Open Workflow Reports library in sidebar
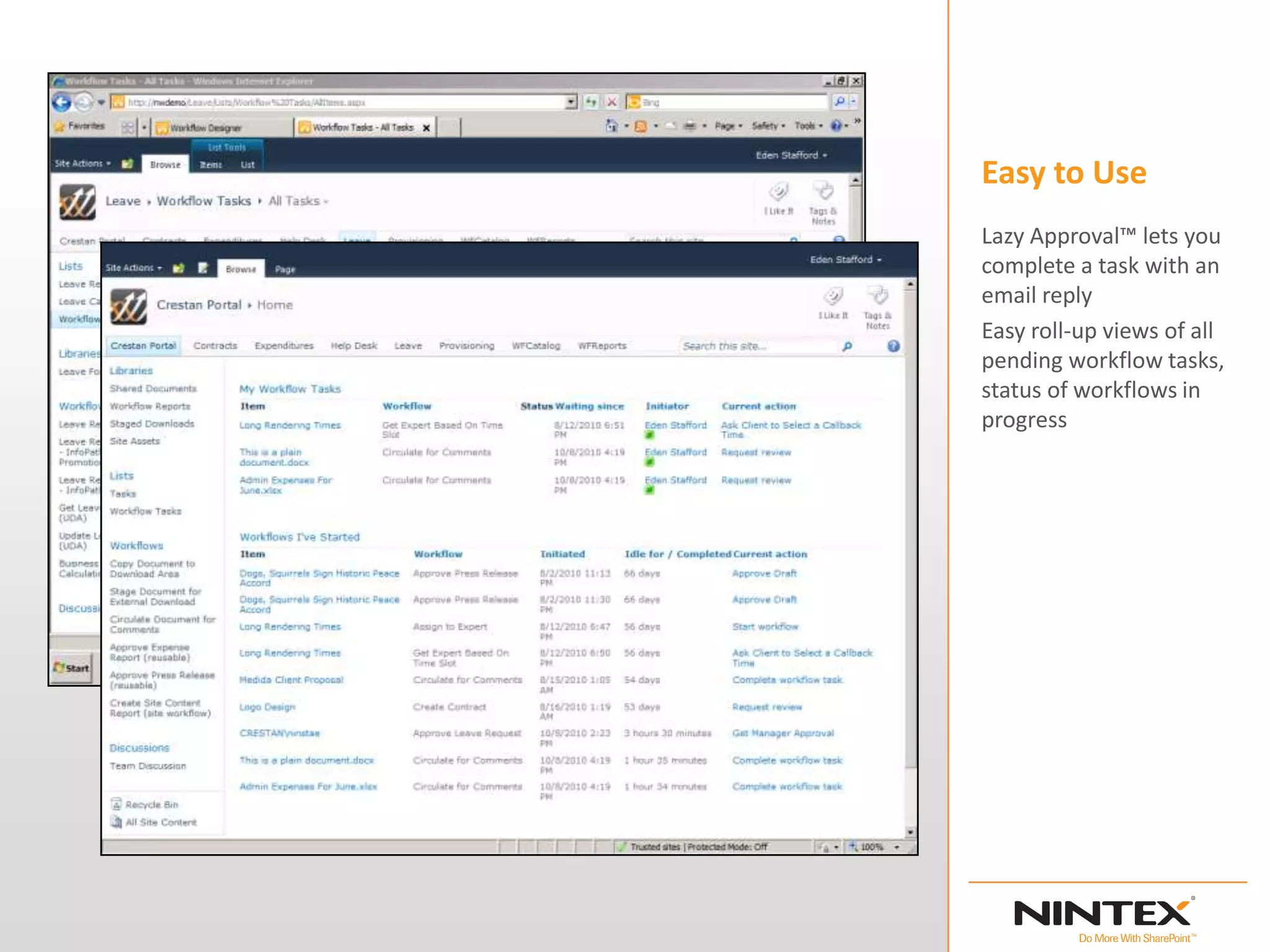Screen dimensions: 1270x952 point(150,406)
